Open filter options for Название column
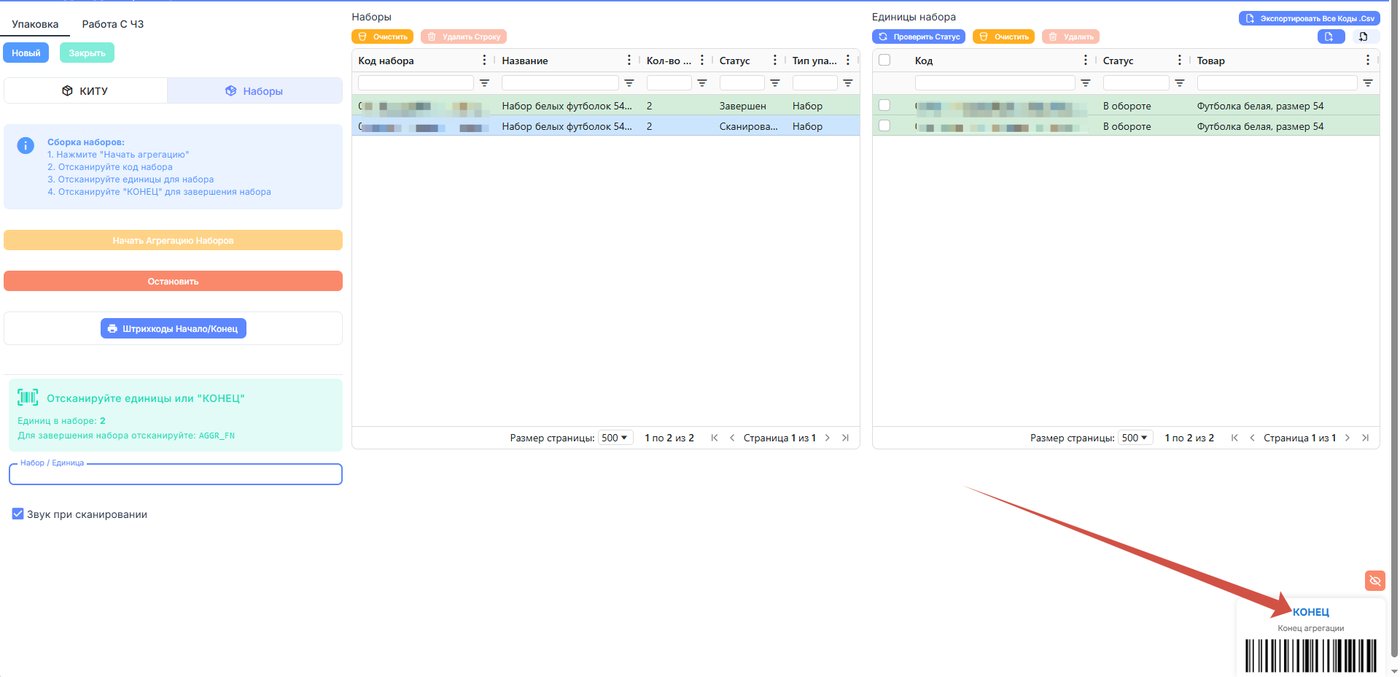 pyautogui.click(x=629, y=83)
